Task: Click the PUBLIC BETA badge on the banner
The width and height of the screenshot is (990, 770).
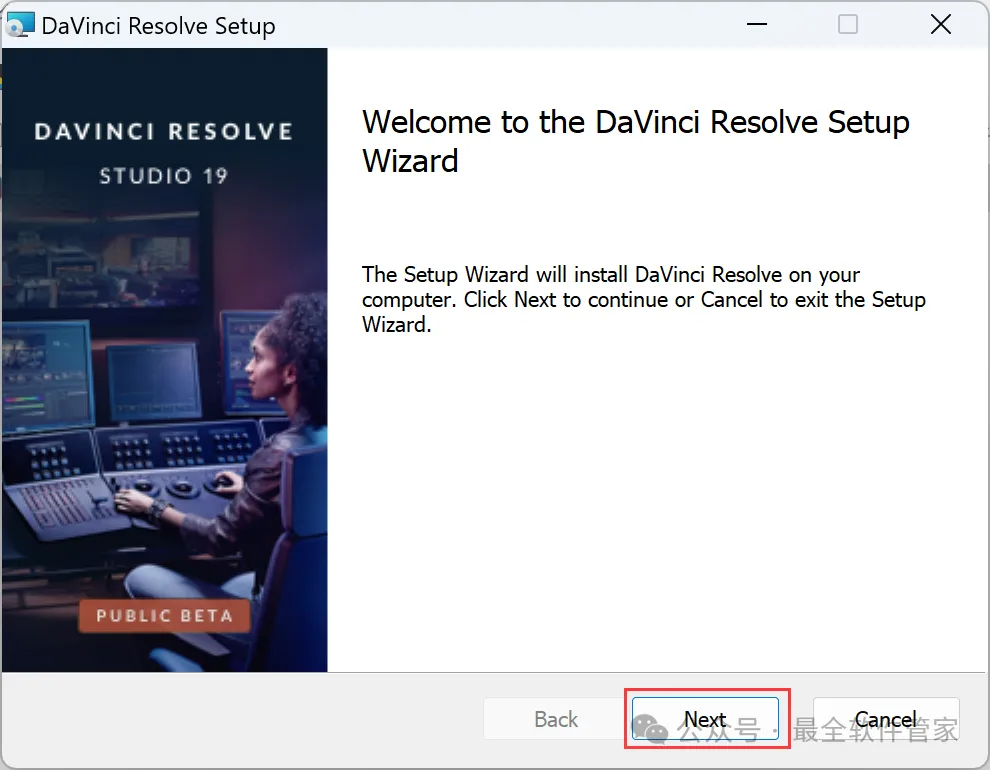Action: [164, 615]
